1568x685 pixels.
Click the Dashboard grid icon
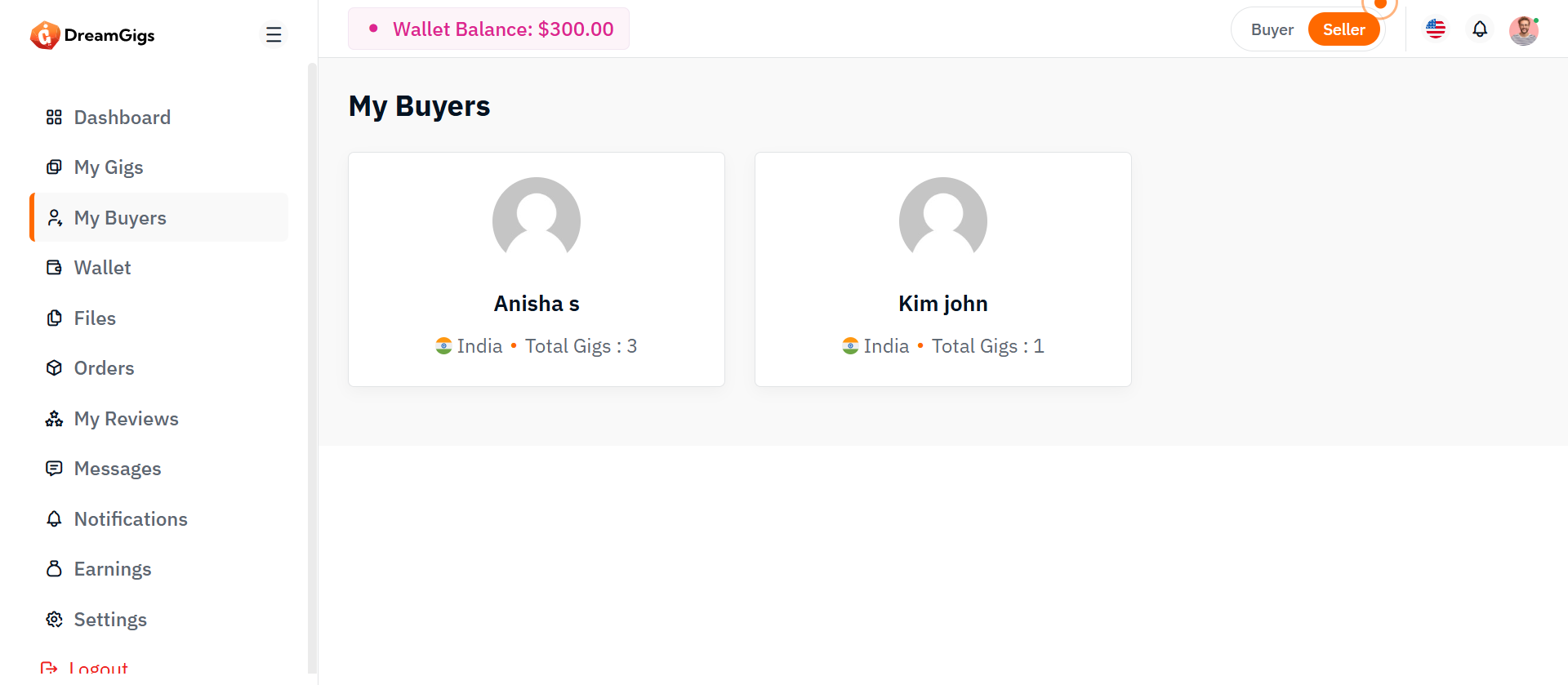pyautogui.click(x=54, y=118)
